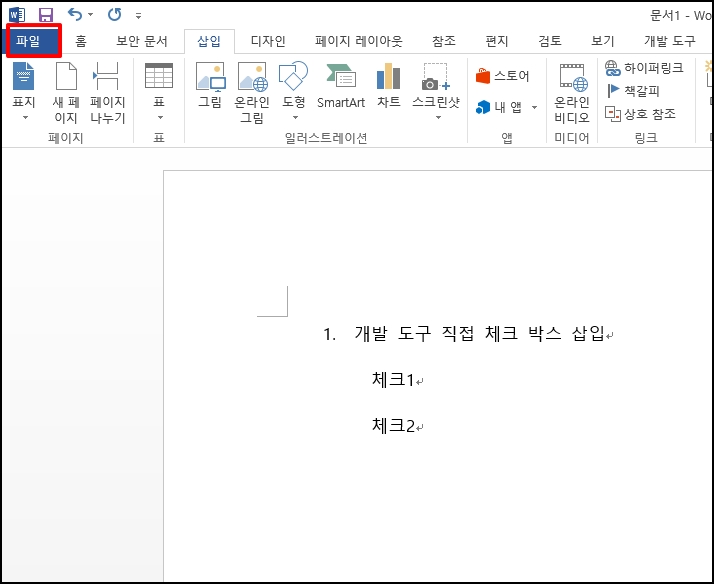Open the undo history dropdown arrow
This screenshot has width=714, height=584.
[91, 15]
